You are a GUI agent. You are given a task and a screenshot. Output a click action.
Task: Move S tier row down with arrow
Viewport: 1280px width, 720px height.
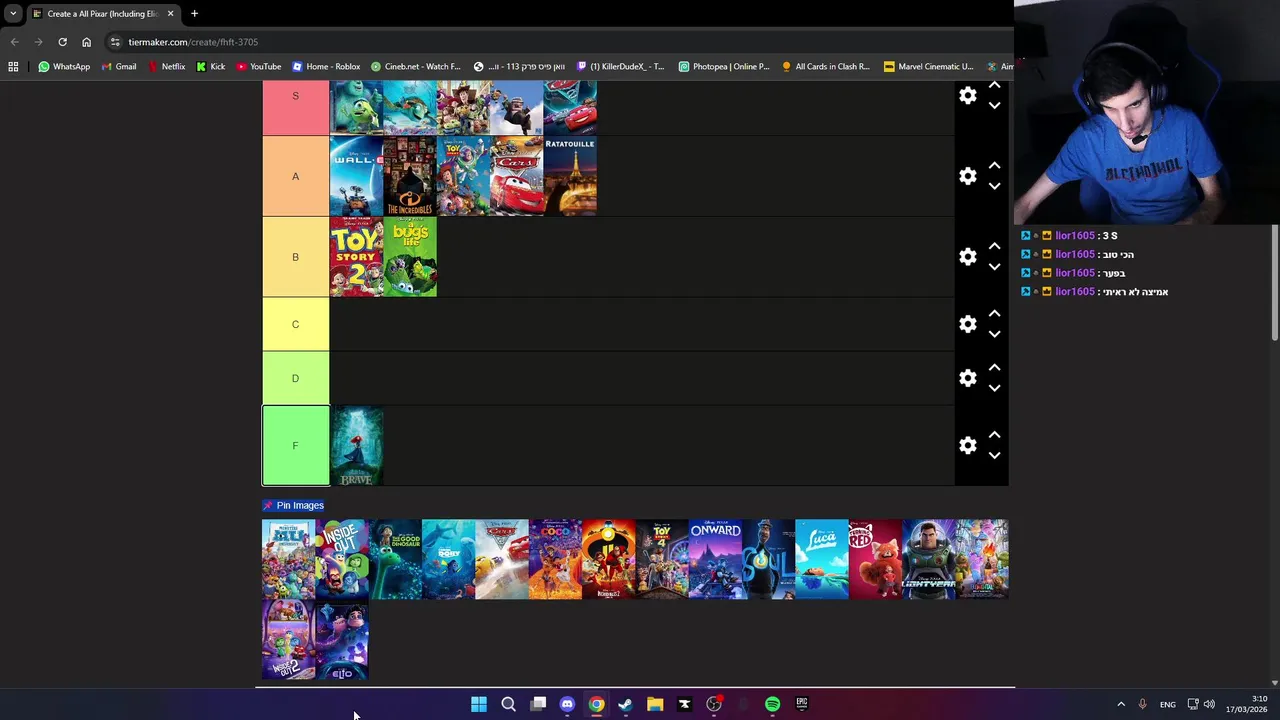pos(994,105)
